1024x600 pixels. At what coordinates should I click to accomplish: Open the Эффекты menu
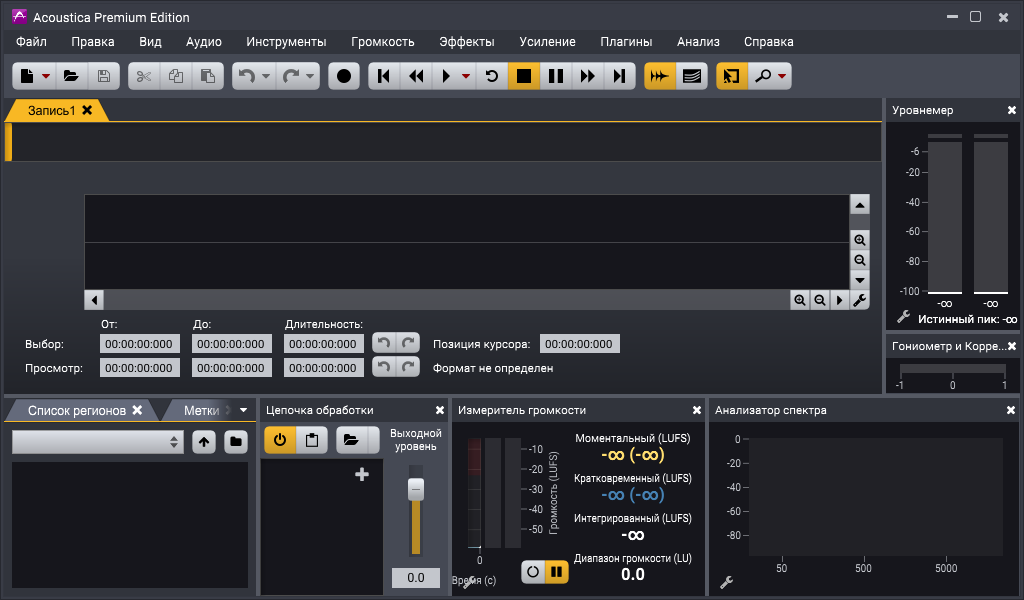pos(466,41)
